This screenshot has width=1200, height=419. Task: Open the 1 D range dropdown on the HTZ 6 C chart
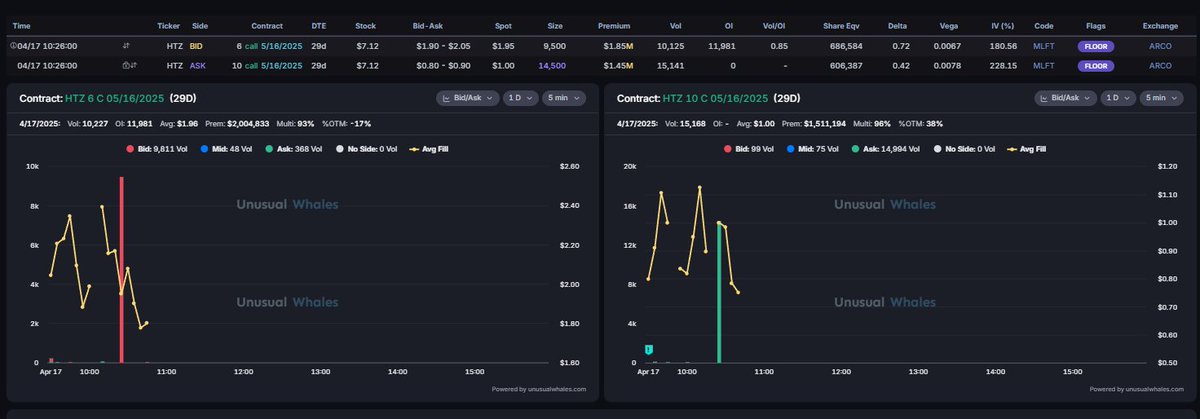coord(520,98)
